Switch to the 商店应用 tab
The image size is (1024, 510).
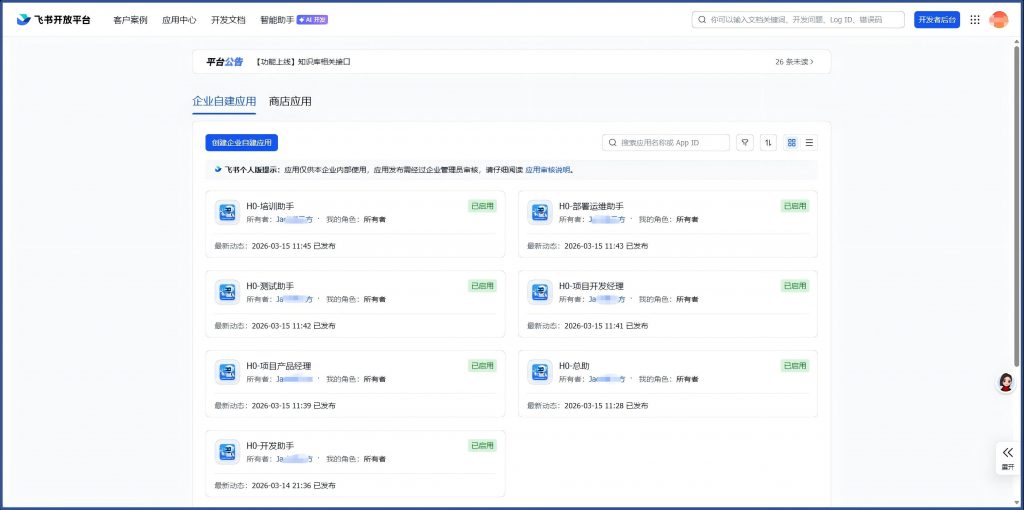tap(290, 101)
